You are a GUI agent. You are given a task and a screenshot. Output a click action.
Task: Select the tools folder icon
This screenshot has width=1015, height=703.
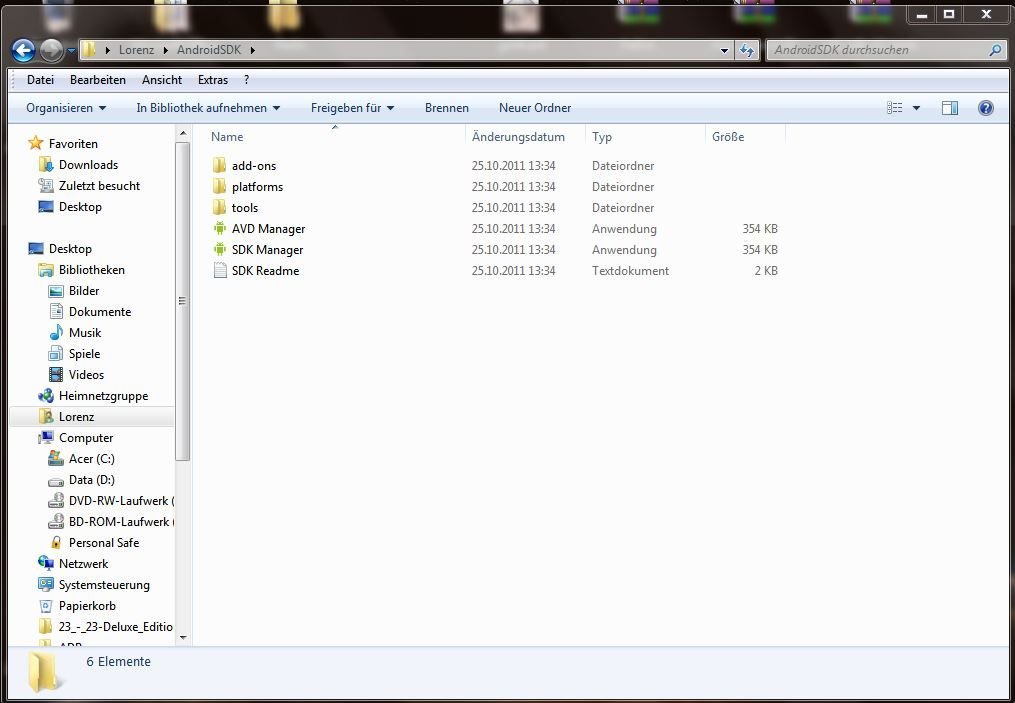coord(220,208)
